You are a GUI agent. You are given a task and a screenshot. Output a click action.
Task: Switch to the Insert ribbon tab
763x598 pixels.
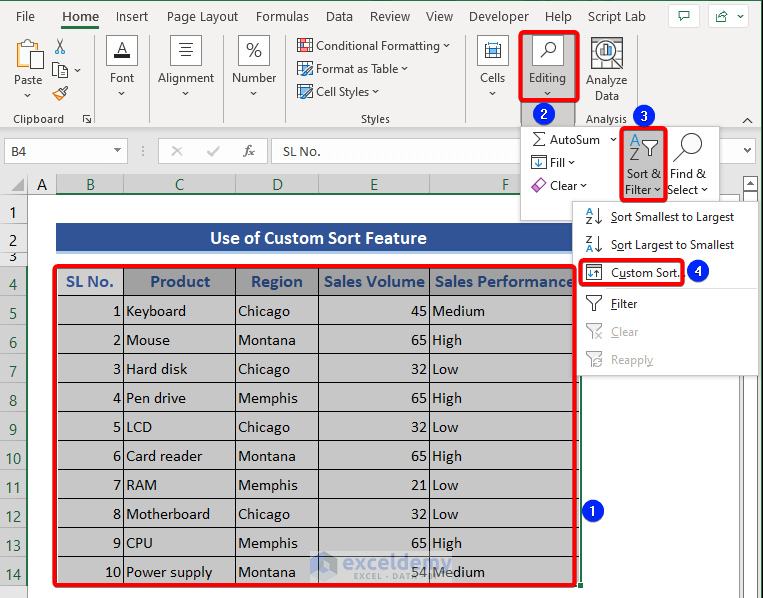click(132, 17)
